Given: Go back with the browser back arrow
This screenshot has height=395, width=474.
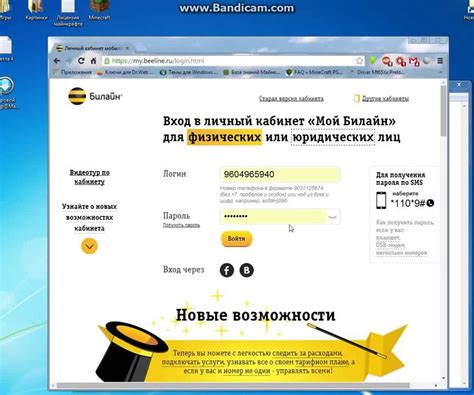Looking at the screenshot, I should pos(57,61).
